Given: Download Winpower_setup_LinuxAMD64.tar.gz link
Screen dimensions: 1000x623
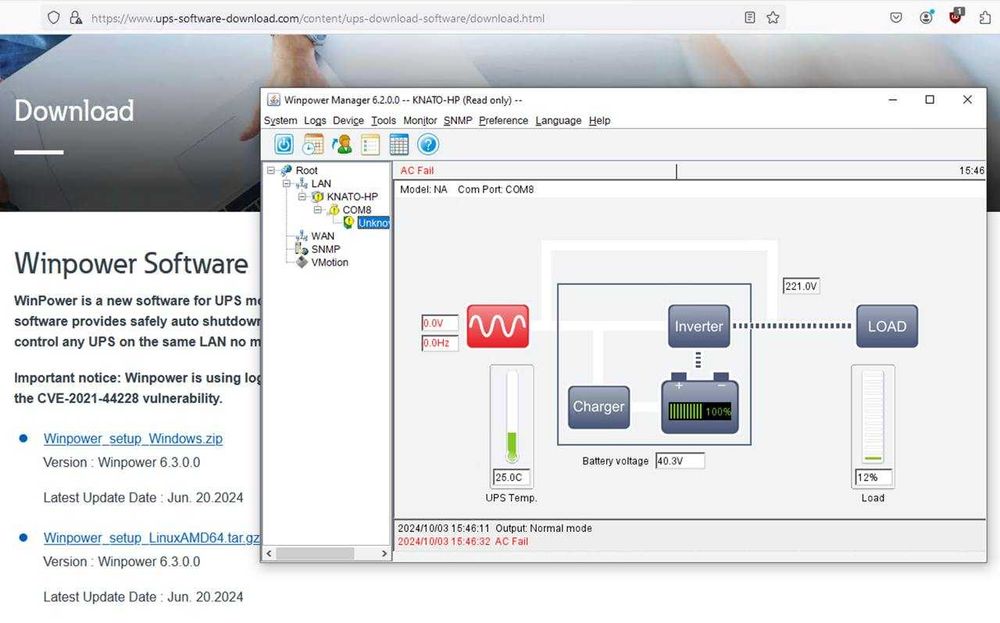Looking at the screenshot, I should click(151, 538).
